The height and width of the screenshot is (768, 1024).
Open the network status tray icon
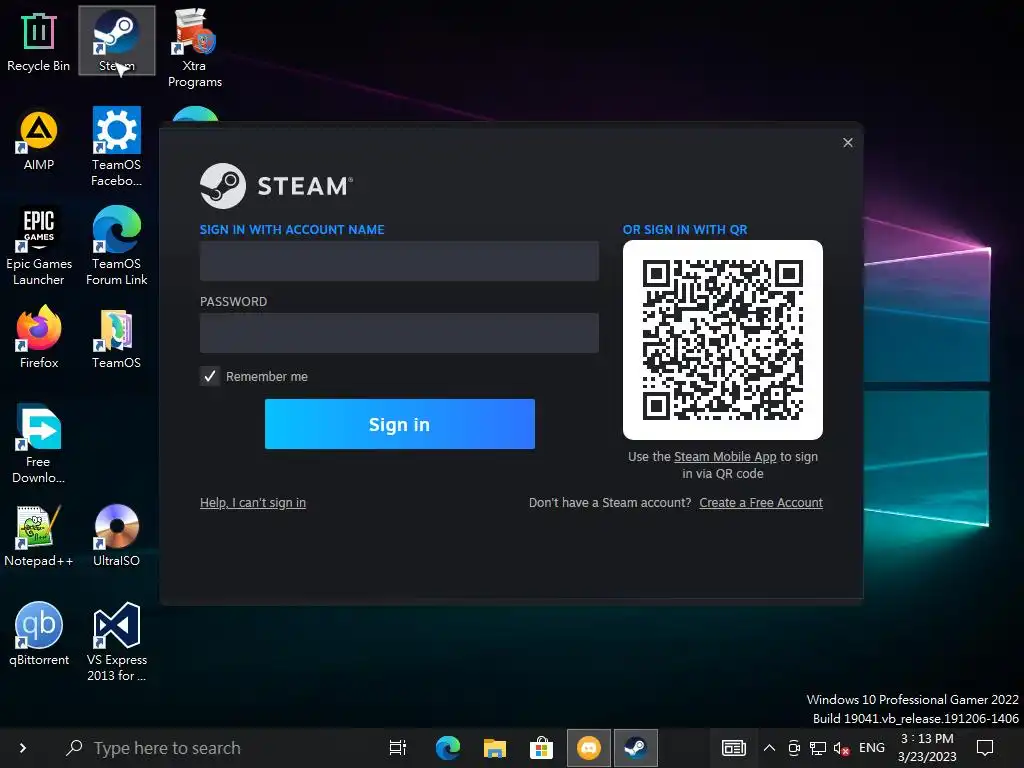(818, 748)
